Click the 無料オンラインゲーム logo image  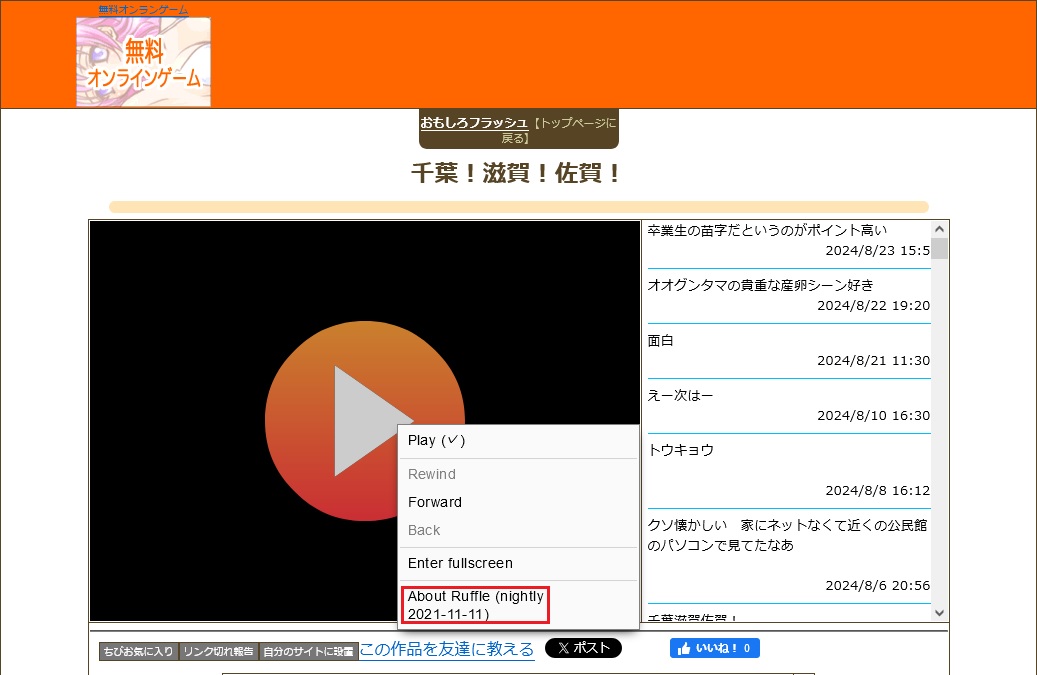pos(143,62)
